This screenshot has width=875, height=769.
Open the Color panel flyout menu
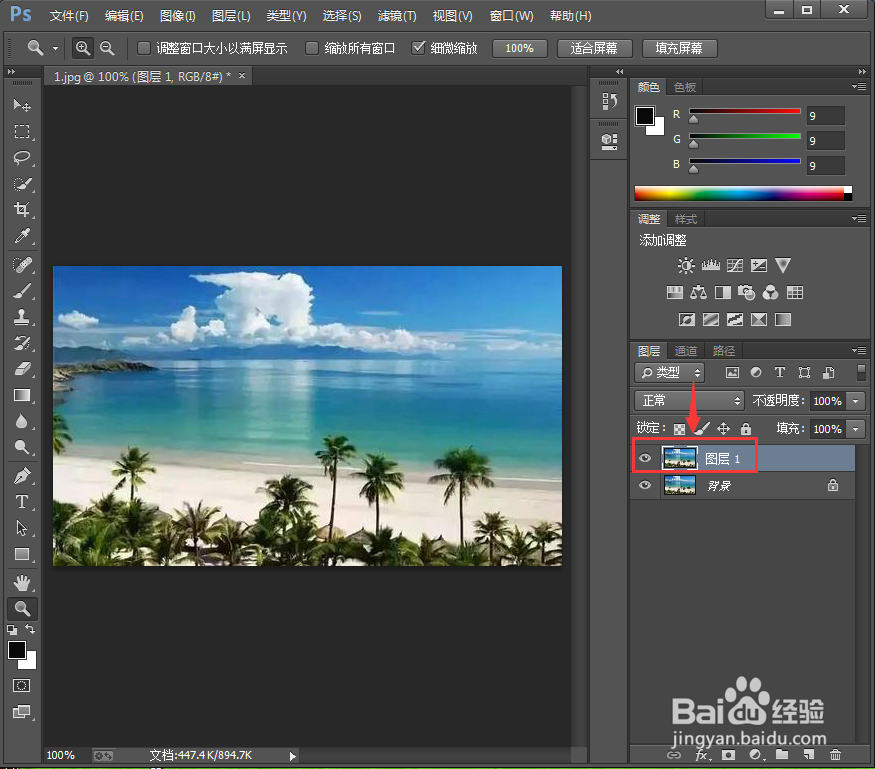pos(859,86)
